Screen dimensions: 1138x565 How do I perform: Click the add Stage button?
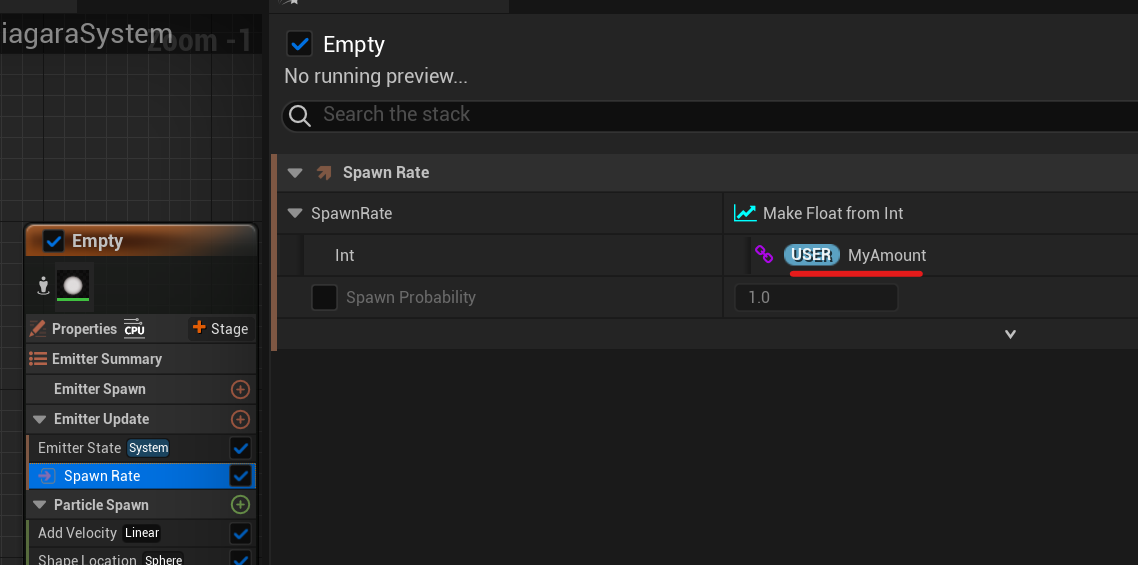click(x=220, y=329)
